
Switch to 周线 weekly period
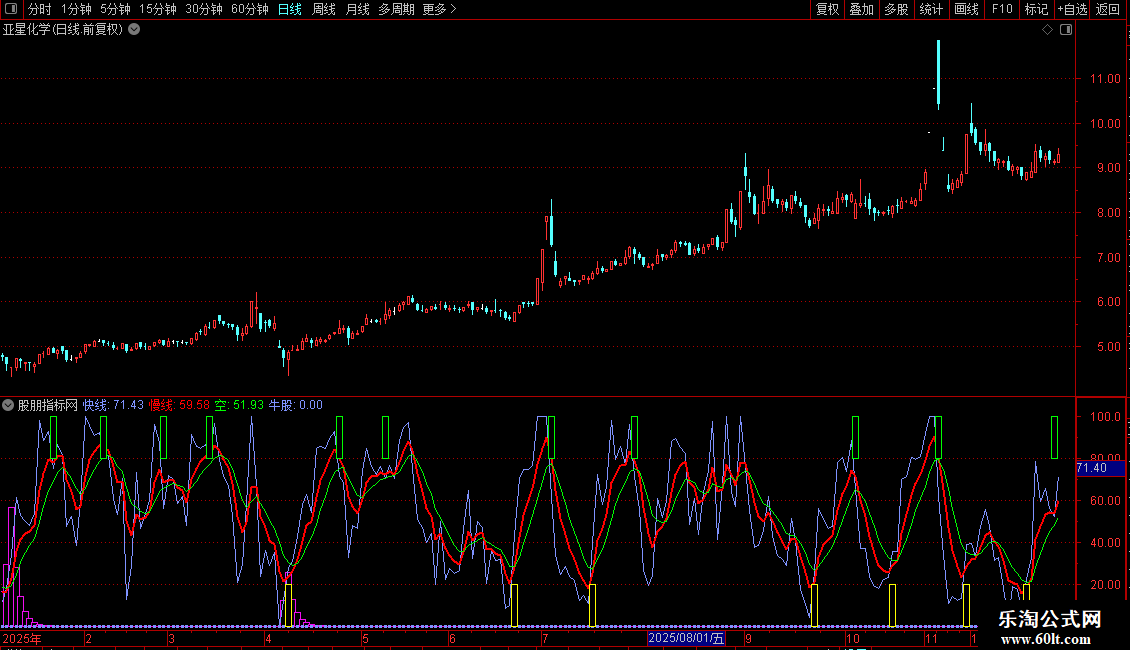(324, 9)
